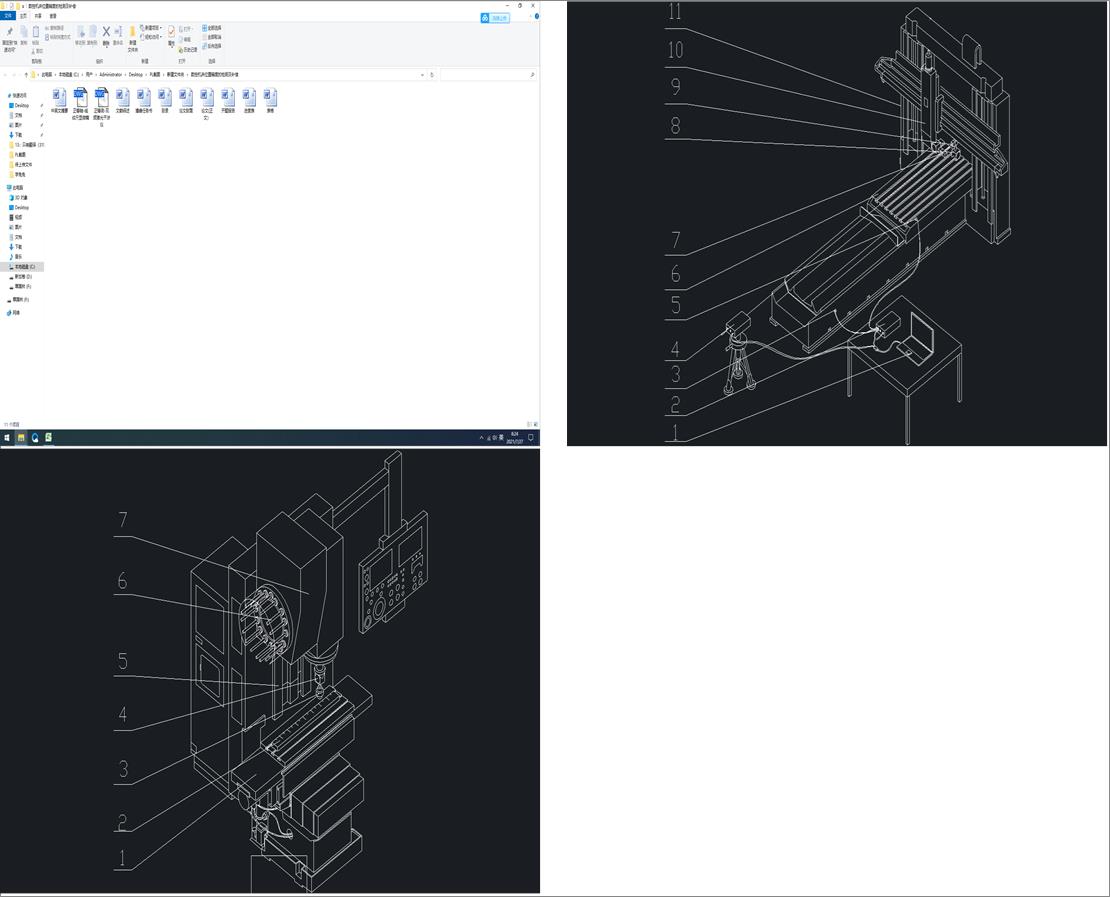The height and width of the screenshot is (897, 1110).
Task: Click File Explorer on the taskbar
Action: tap(21, 438)
